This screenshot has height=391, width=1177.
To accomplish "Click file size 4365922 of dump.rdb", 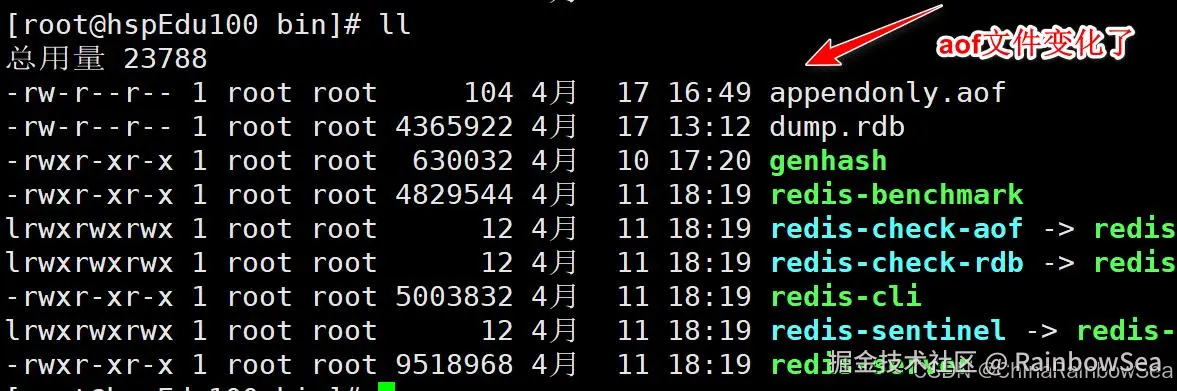I will point(455,127).
